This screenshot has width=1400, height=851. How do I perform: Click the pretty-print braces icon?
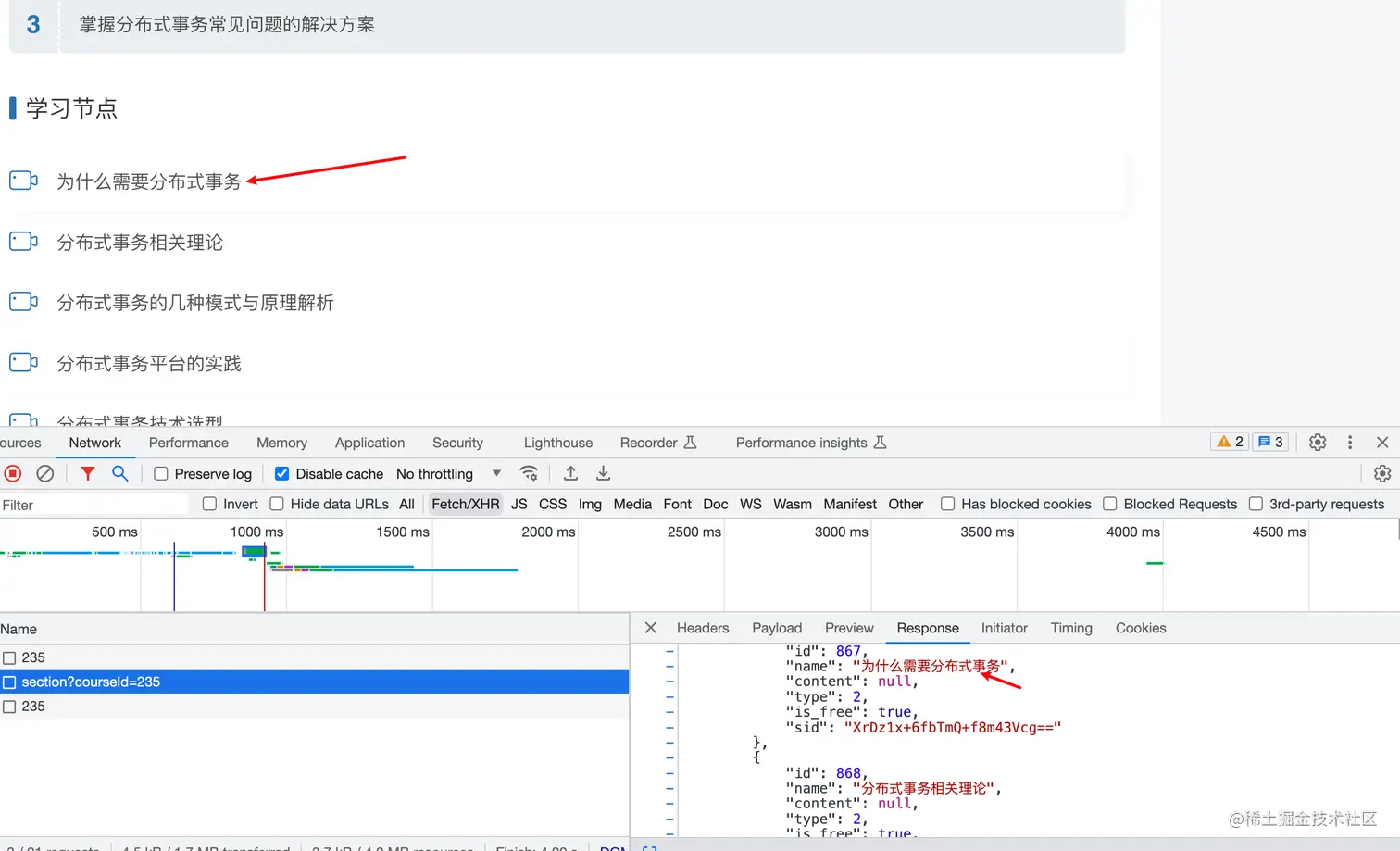[650, 847]
